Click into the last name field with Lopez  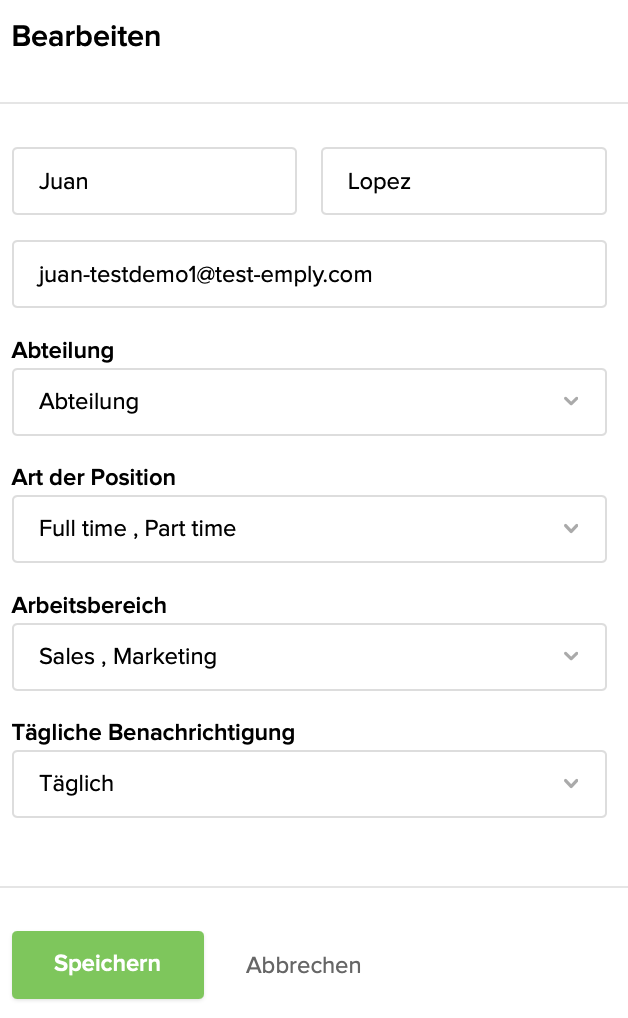463,181
